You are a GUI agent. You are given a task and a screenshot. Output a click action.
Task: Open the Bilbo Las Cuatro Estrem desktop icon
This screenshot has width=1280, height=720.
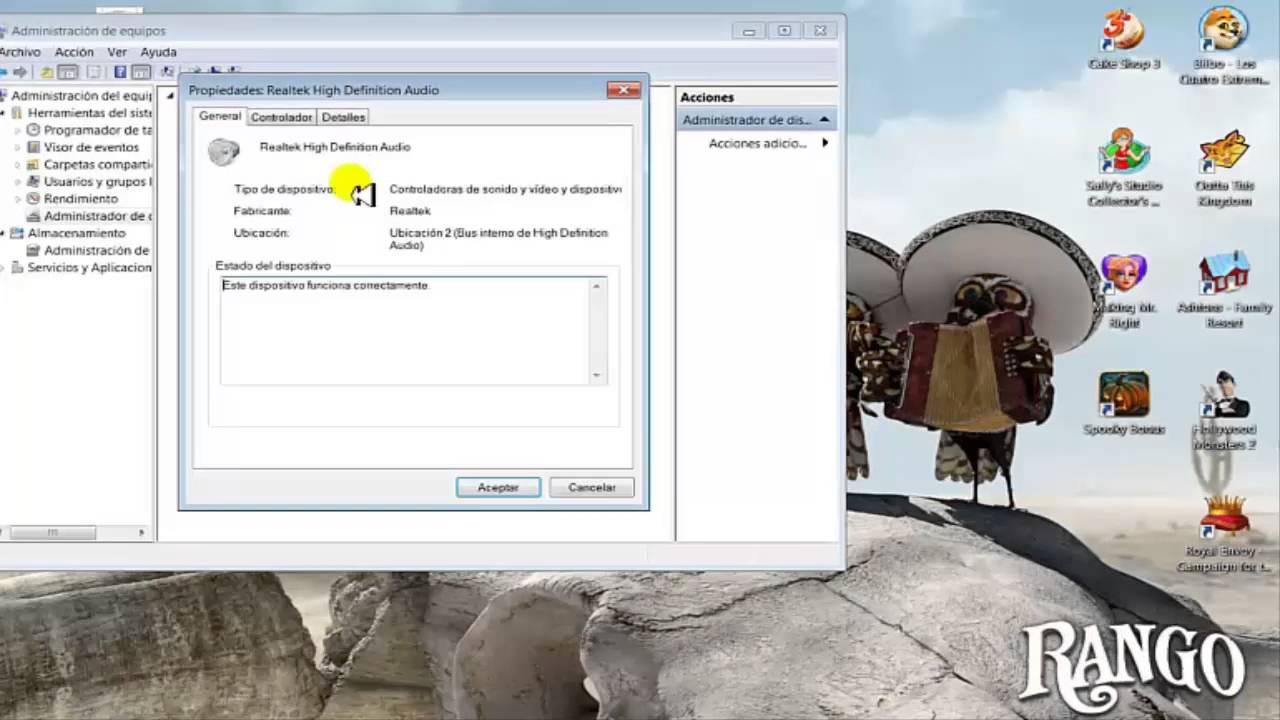coord(1224,45)
